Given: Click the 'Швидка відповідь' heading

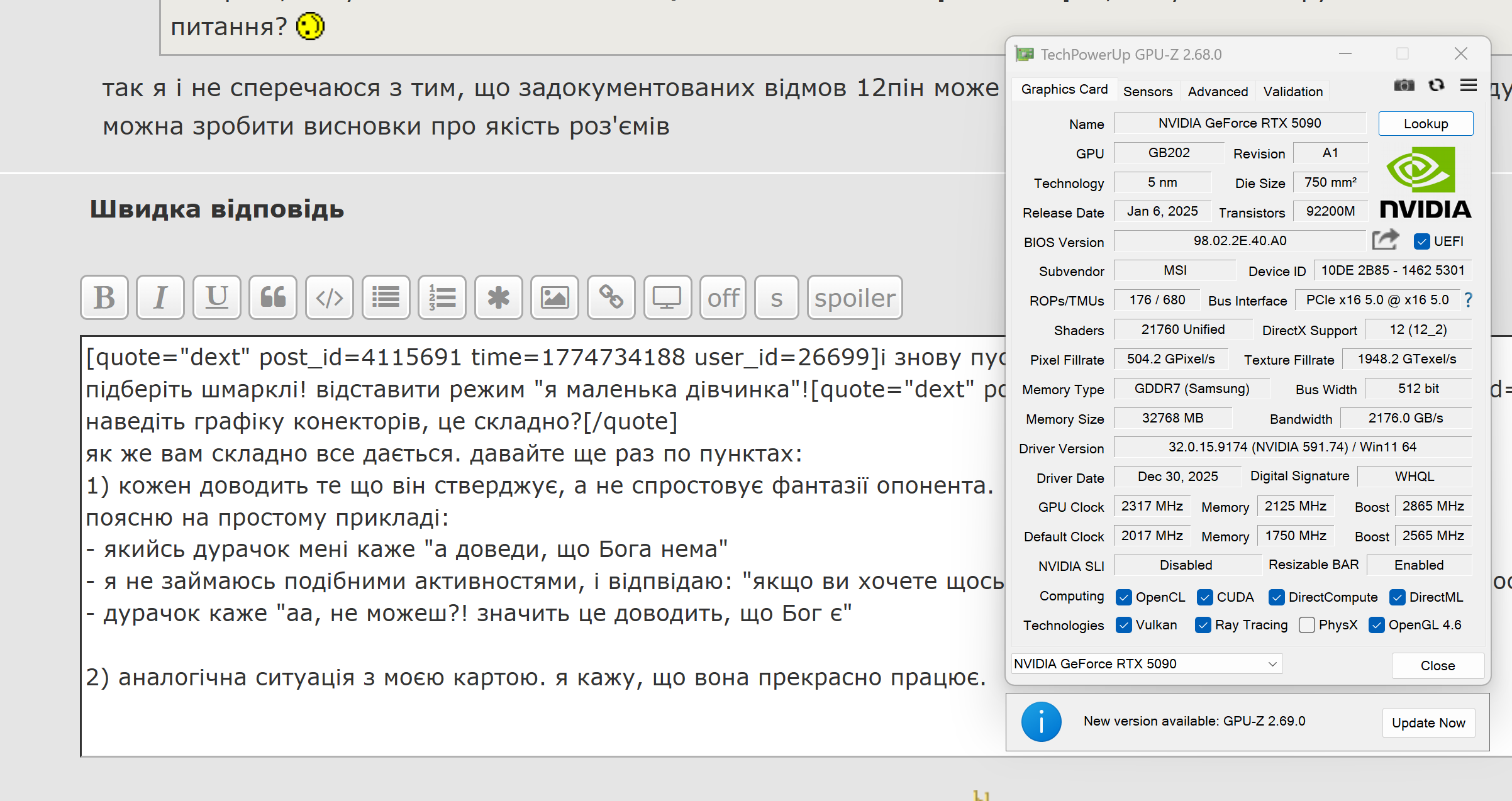Looking at the screenshot, I should [217, 209].
